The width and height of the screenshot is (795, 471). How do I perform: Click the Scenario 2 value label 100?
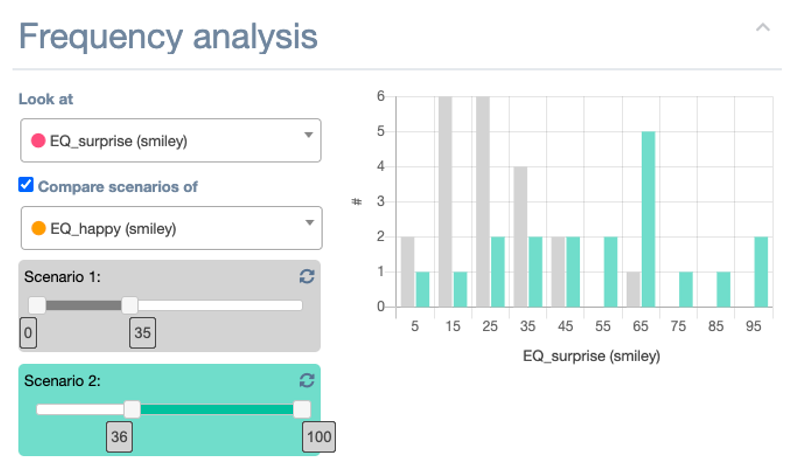pos(320,437)
